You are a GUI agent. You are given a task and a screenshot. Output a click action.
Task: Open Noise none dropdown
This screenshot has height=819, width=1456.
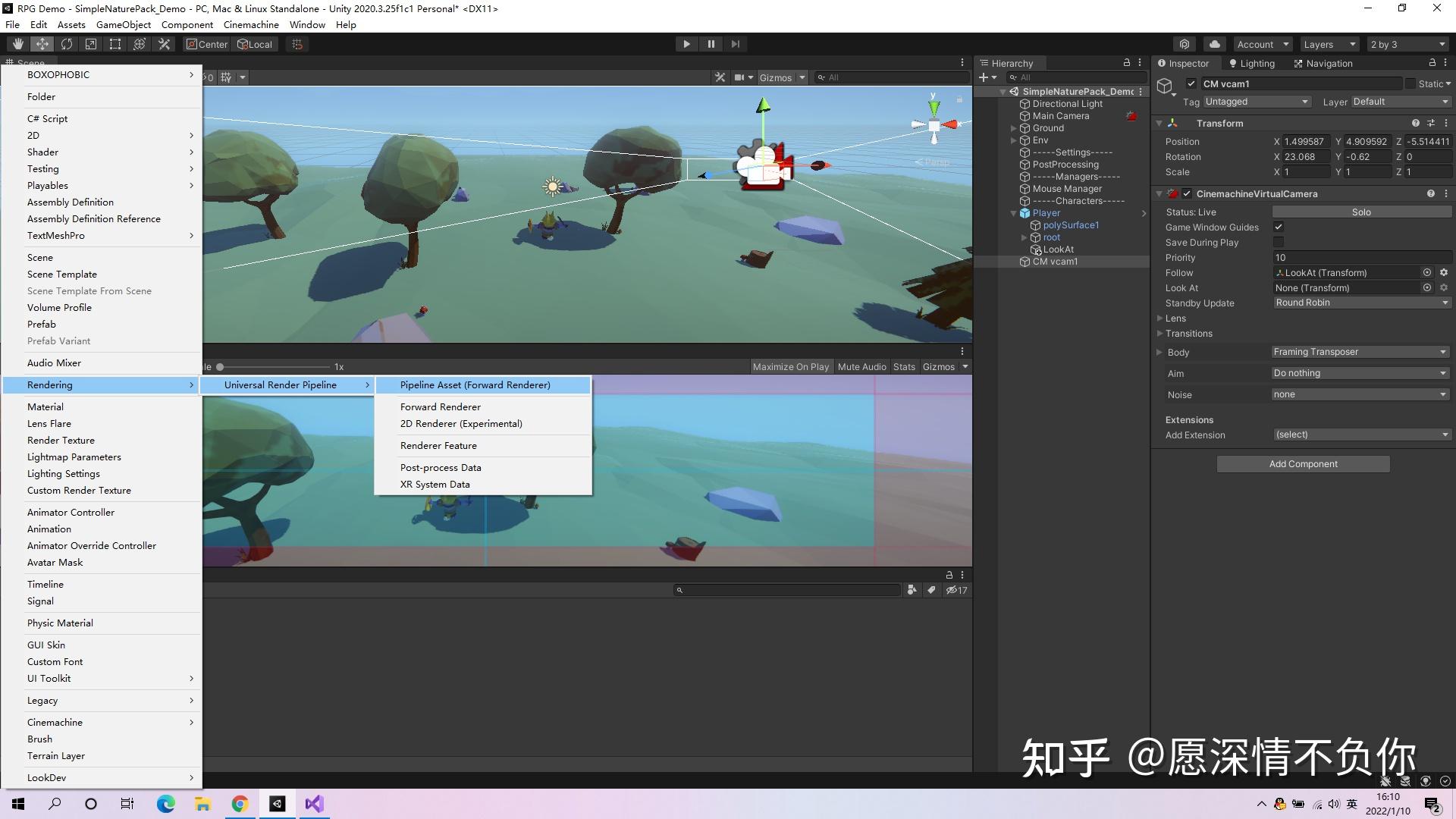pyautogui.click(x=1360, y=394)
